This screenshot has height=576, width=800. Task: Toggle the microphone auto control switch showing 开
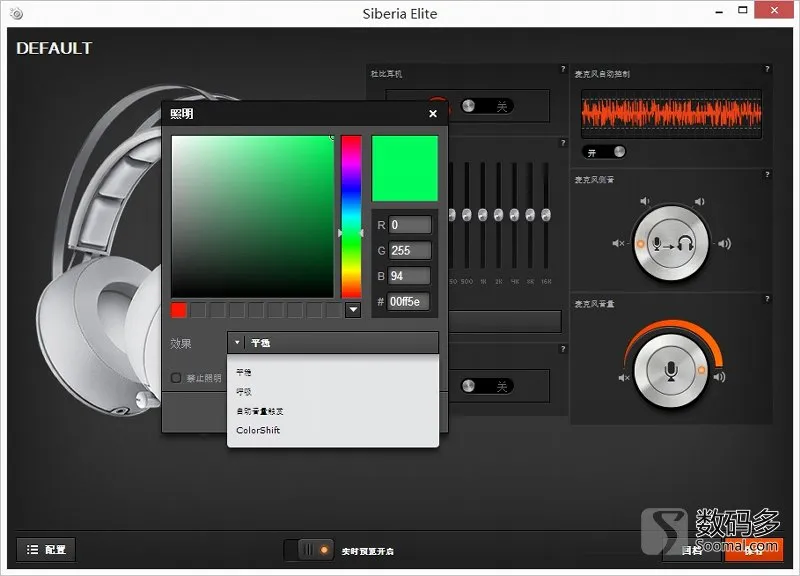(604, 152)
